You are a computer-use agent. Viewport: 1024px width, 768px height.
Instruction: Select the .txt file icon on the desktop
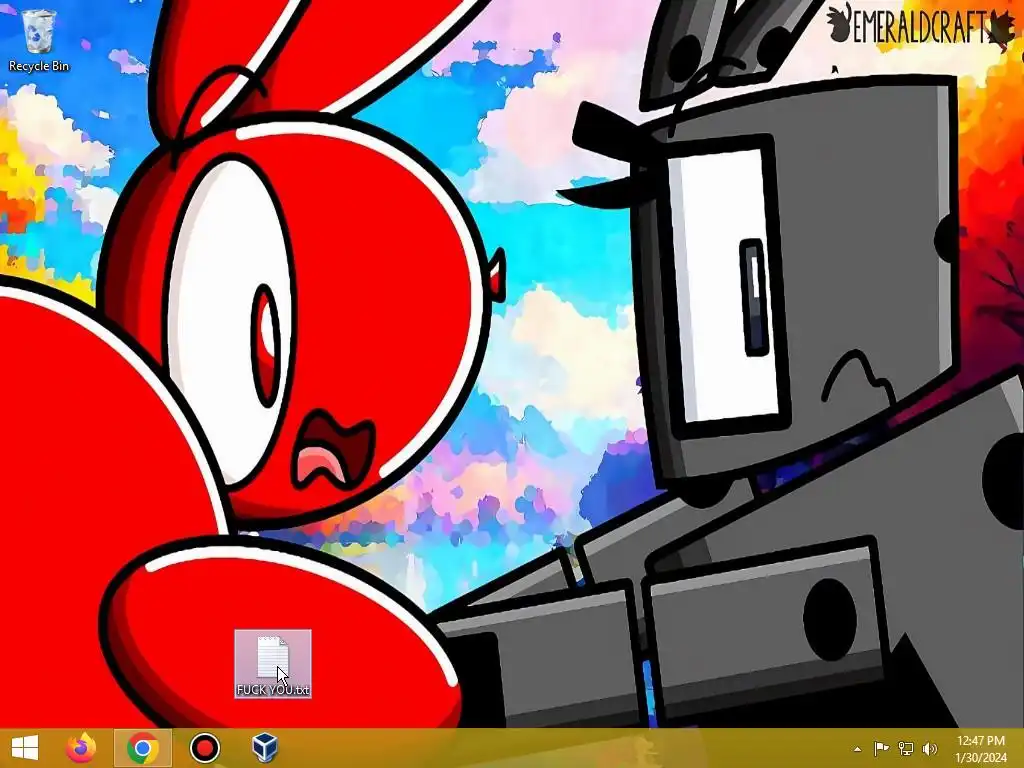click(x=273, y=664)
